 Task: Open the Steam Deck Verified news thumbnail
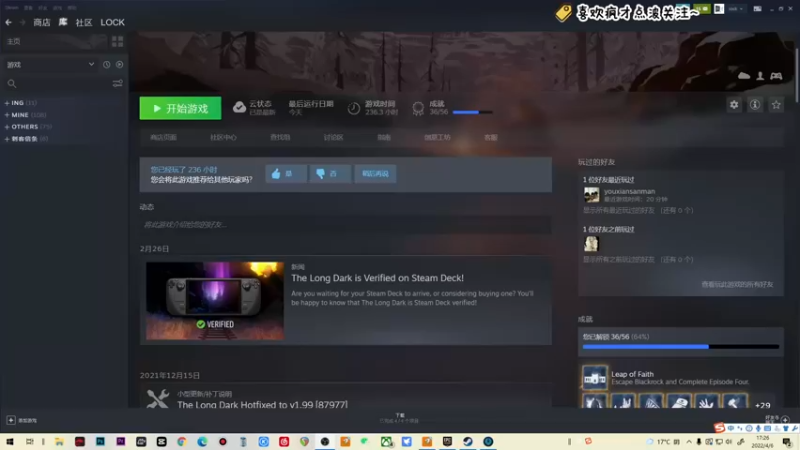coord(215,301)
